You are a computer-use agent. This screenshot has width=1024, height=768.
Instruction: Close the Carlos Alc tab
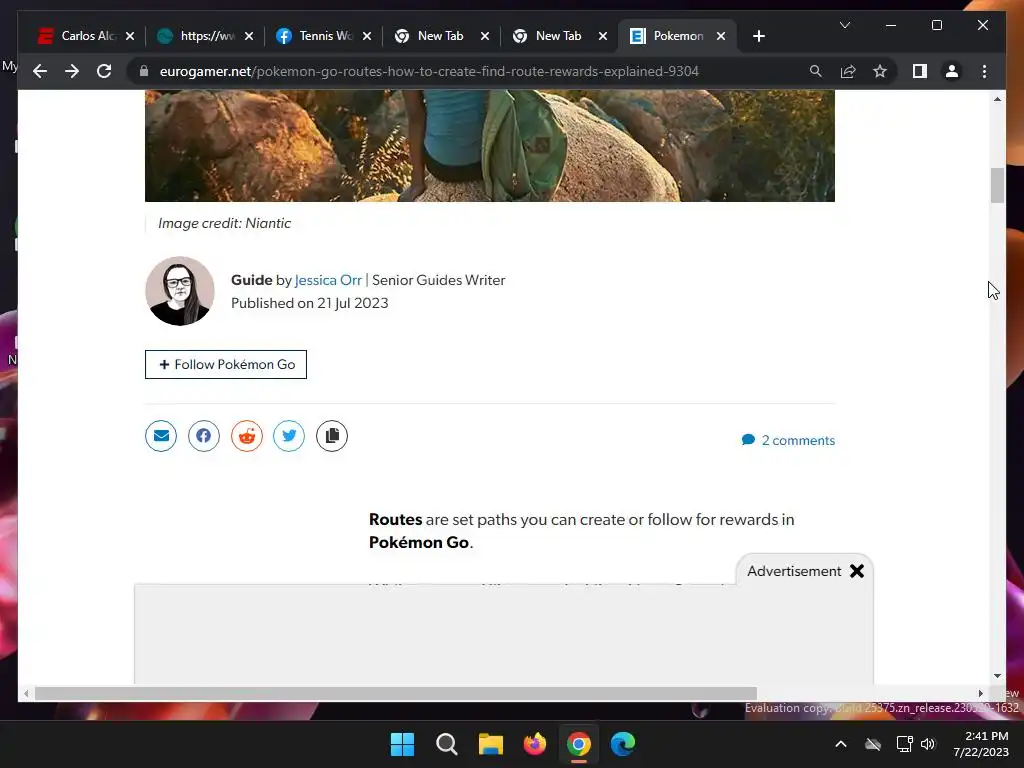tap(130, 36)
